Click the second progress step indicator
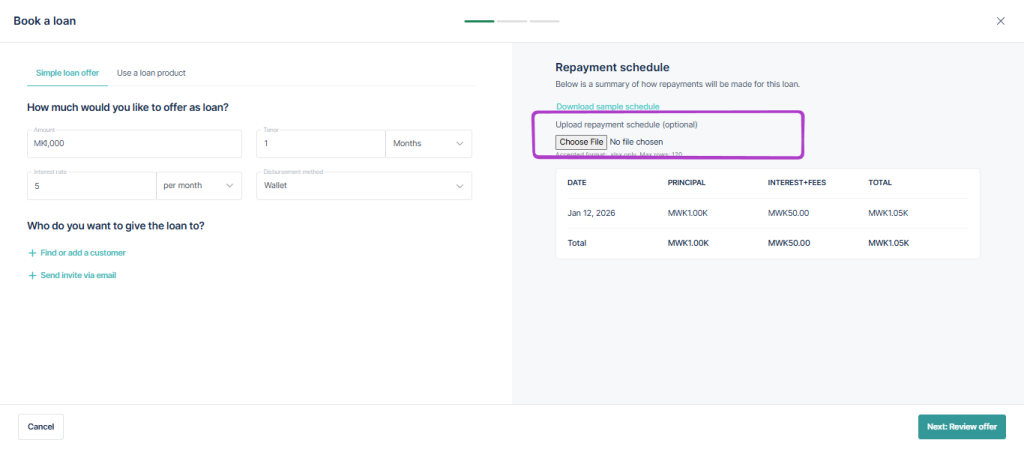Screen dimensions: 1024x449 511,21
